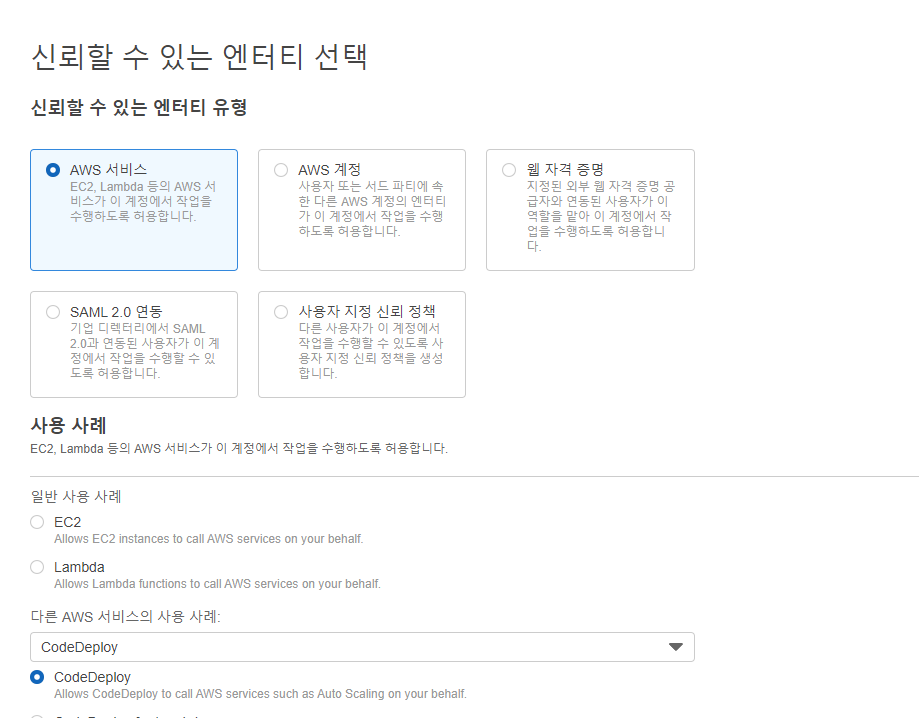
Task: Select the AWS 서비스 radio button
Action: (53, 170)
